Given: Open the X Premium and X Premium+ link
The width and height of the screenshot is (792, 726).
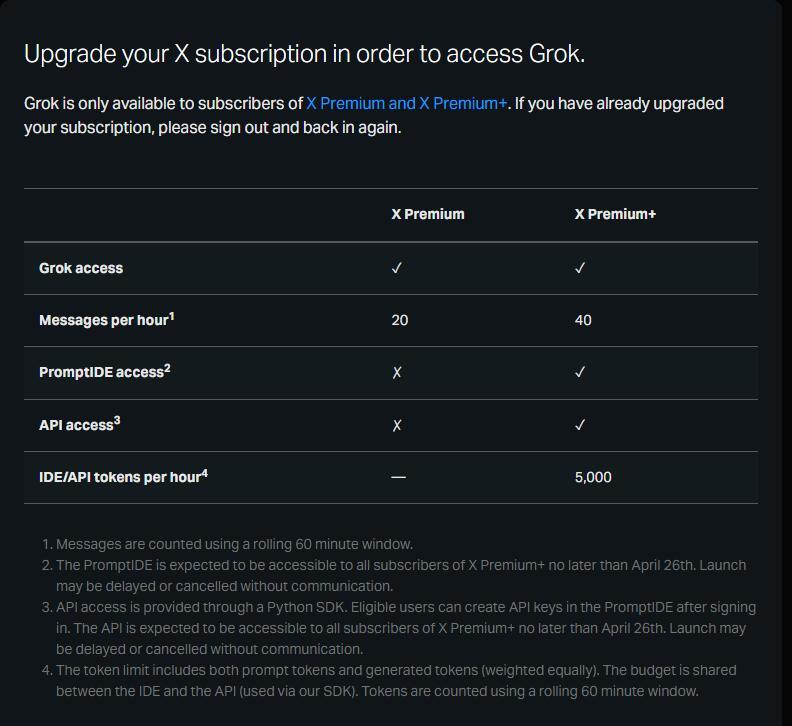Looking at the screenshot, I should [x=406, y=103].
